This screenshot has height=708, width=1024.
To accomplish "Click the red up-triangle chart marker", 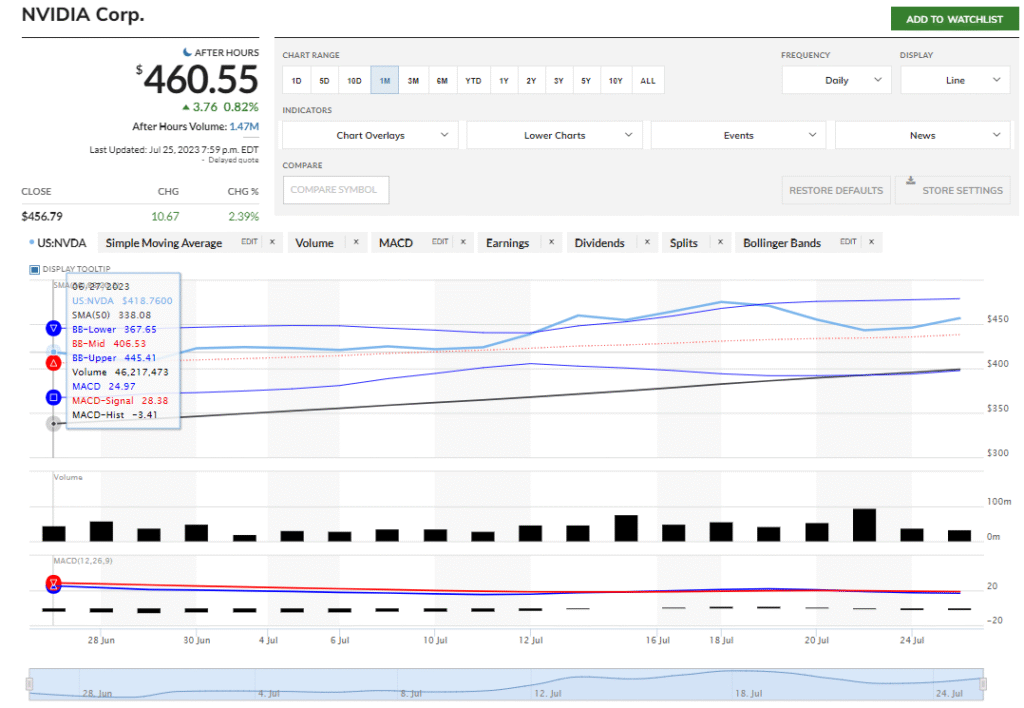I will pos(54,362).
